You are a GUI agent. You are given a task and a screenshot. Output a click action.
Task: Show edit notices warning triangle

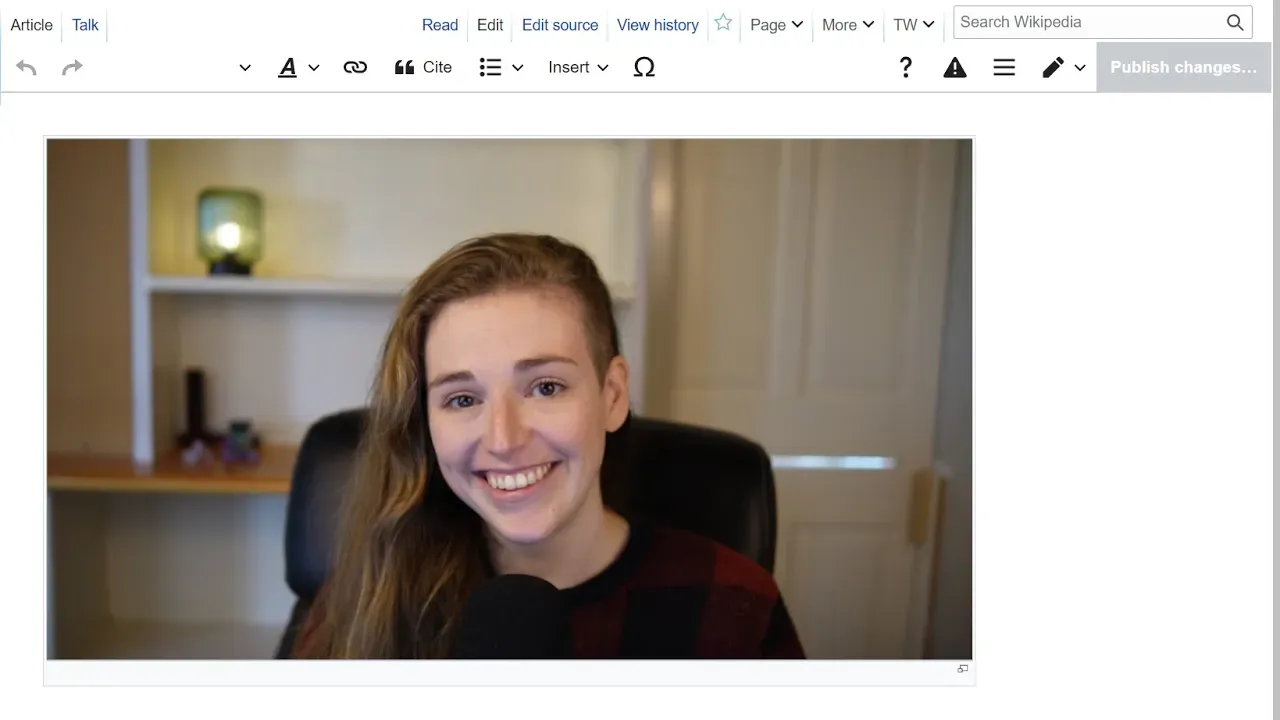coord(955,67)
